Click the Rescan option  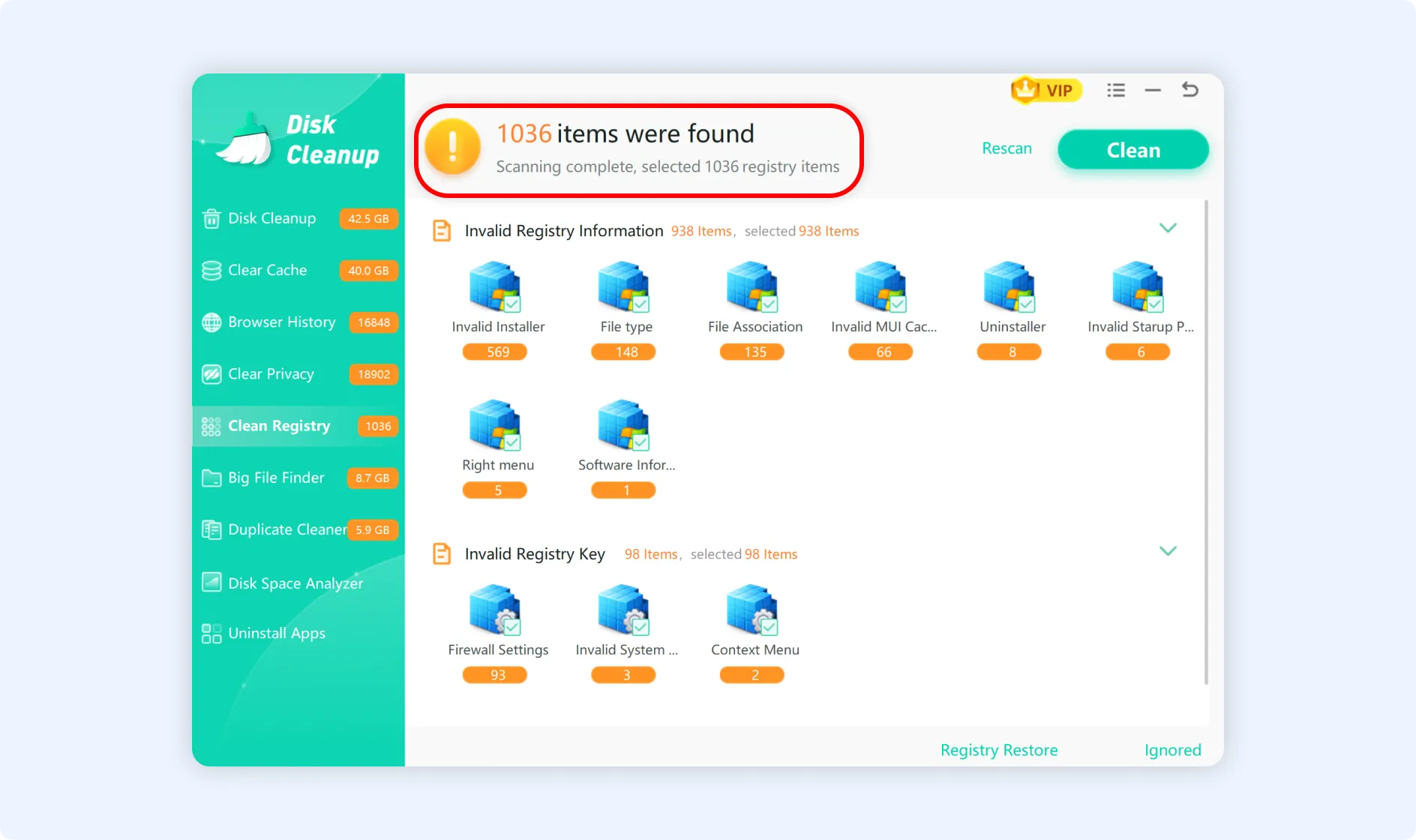point(1006,148)
